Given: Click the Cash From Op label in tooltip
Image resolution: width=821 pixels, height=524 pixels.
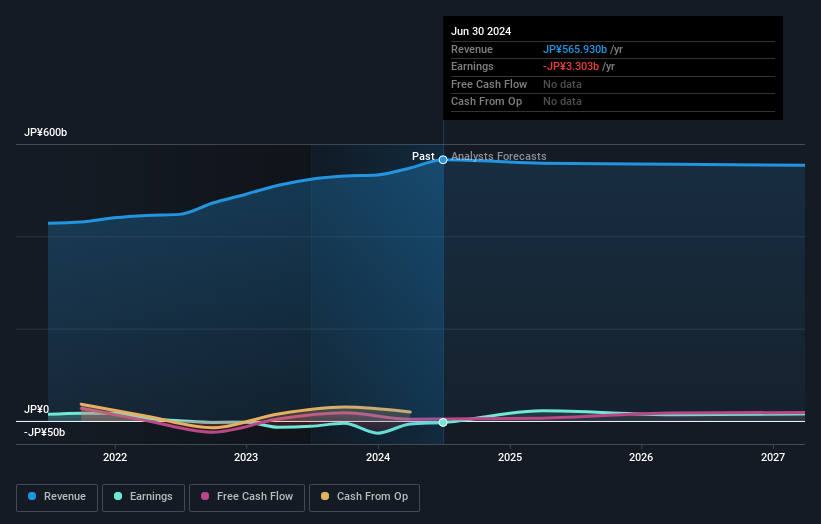Looking at the screenshot, I should pos(486,102).
